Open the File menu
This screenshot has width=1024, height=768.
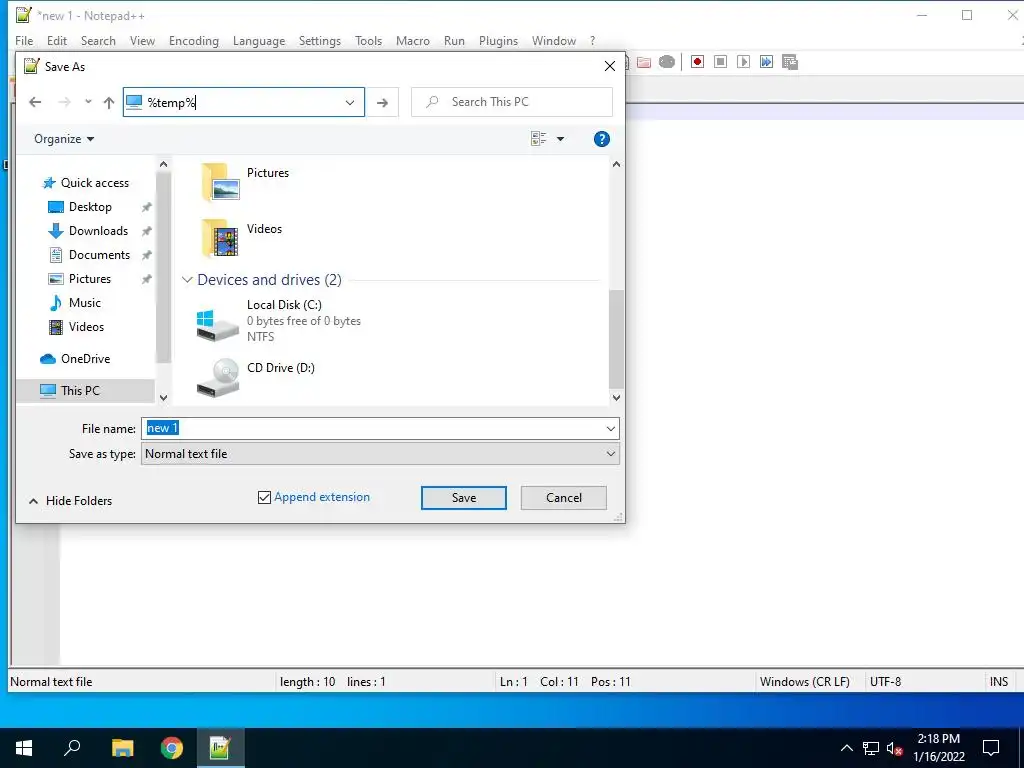point(24,40)
